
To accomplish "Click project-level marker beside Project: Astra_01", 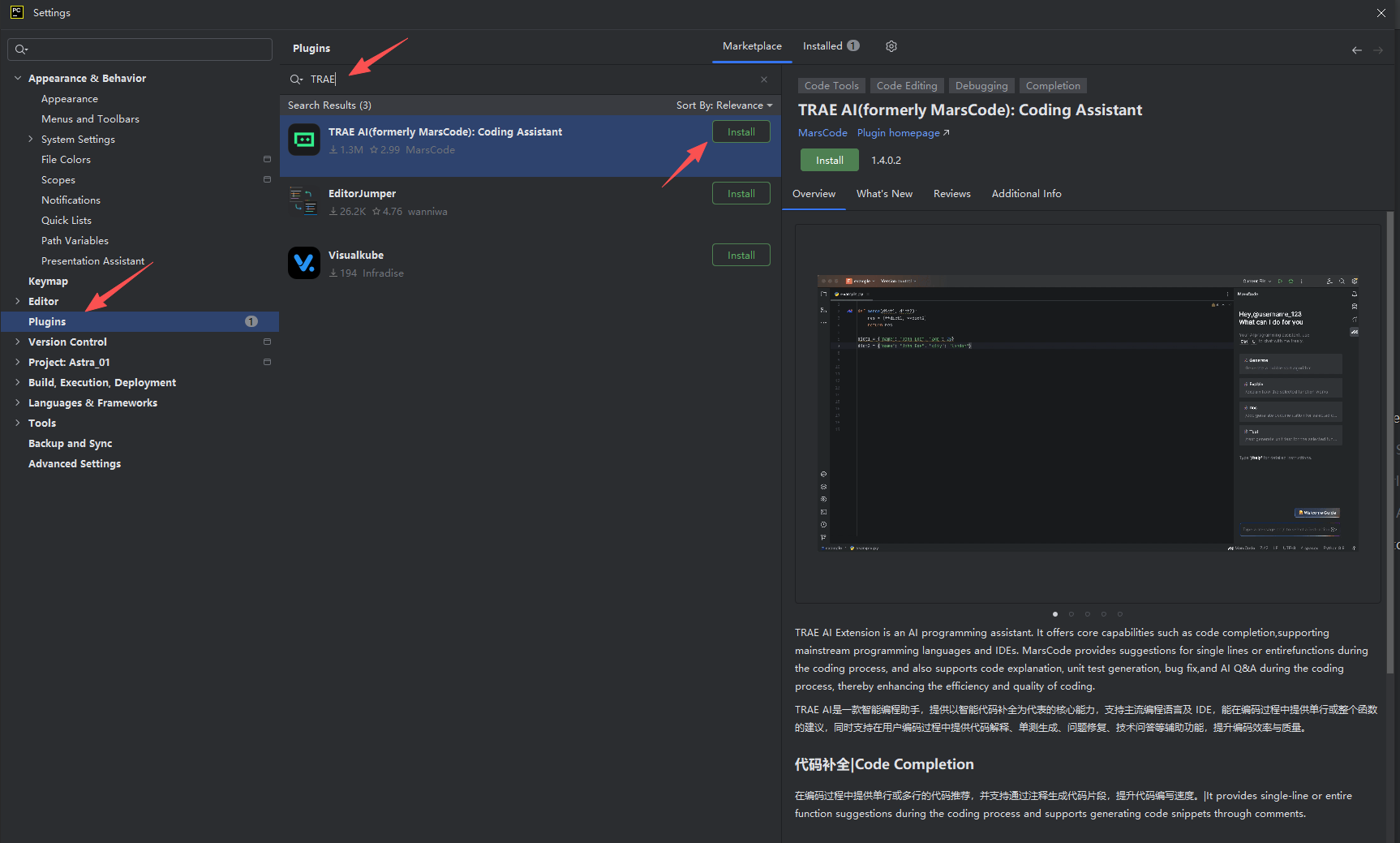I will (x=267, y=362).
